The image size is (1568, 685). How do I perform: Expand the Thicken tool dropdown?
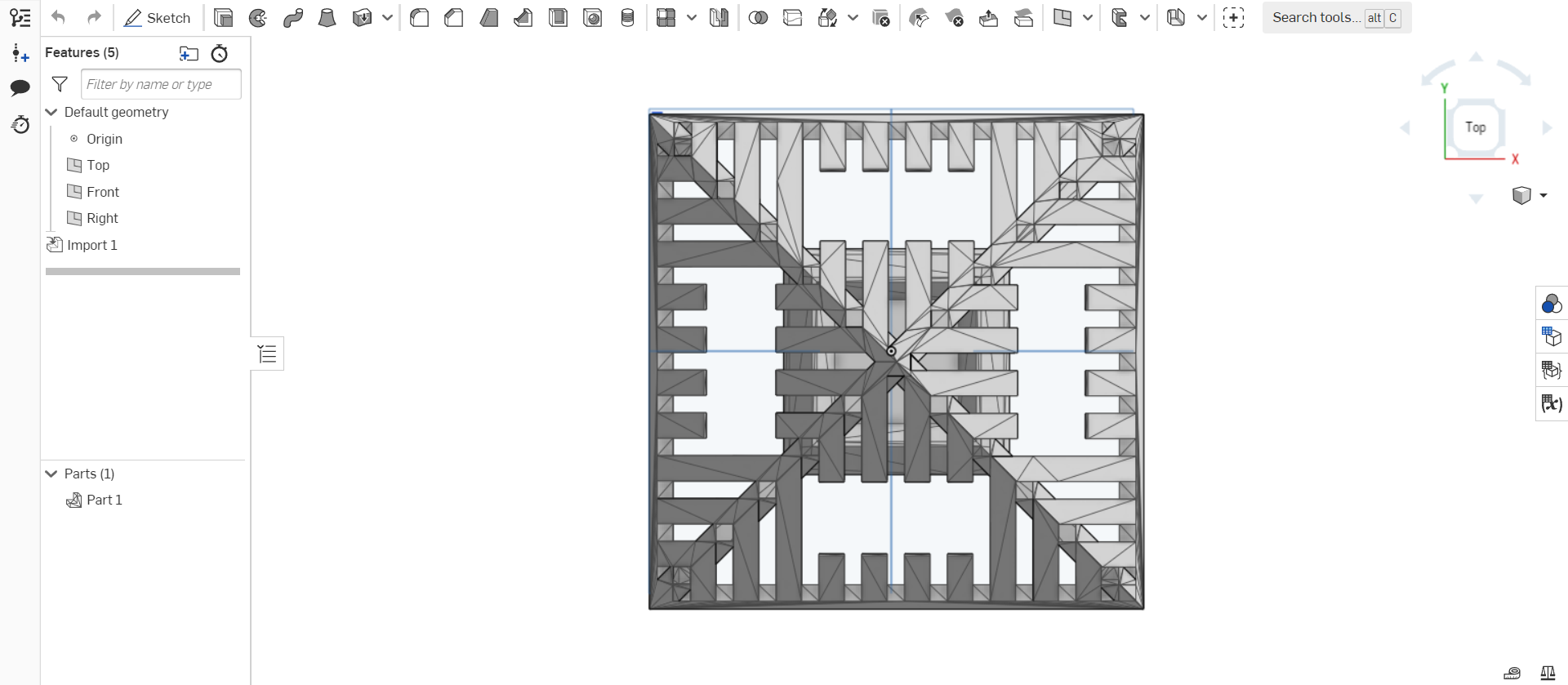[x=388, y=17]
